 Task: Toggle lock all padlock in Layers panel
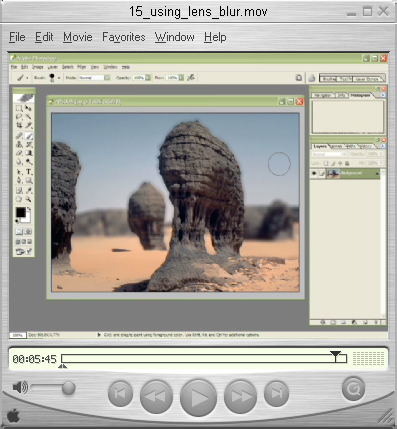pyautogui.click(x=347, y=163)
